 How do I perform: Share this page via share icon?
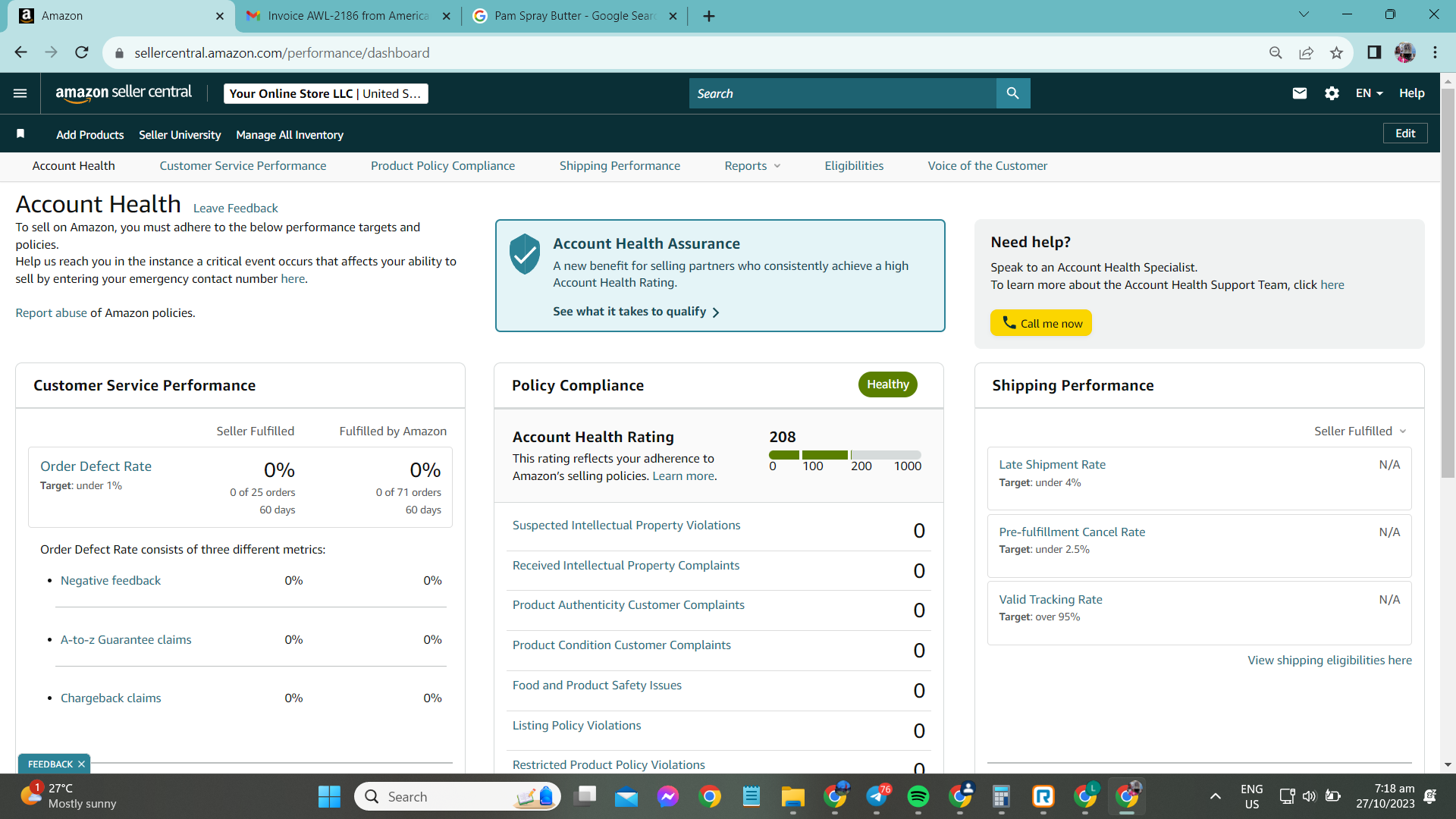pos(1306,52)
